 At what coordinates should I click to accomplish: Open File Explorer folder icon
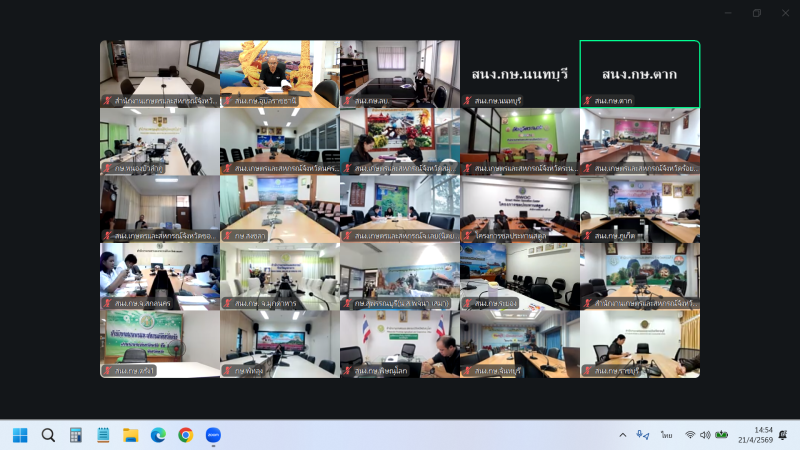(x=130, y=435)
